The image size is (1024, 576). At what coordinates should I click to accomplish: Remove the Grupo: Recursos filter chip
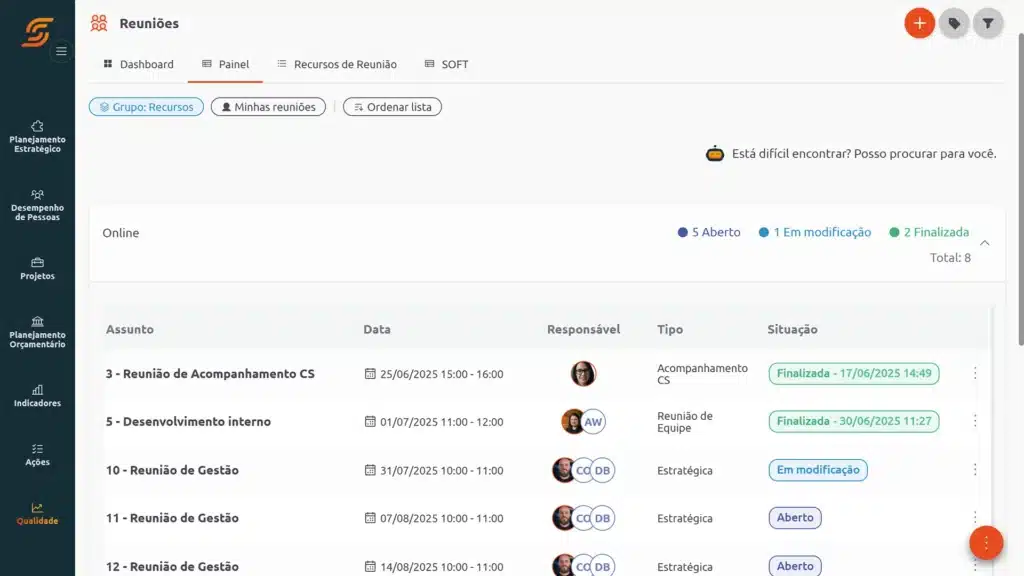point(146,106)
